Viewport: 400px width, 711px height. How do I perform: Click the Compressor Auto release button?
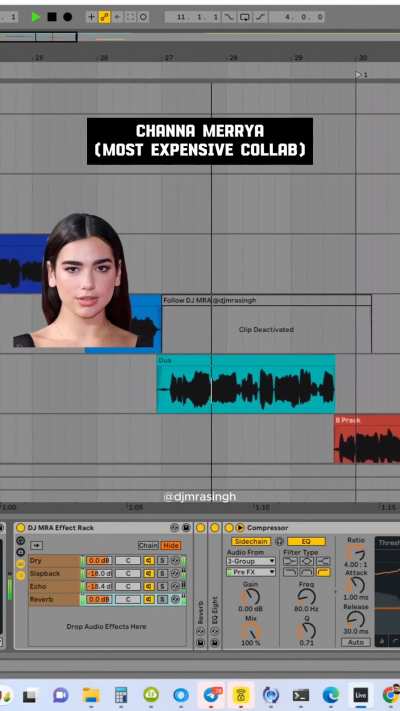click(356, 642)
